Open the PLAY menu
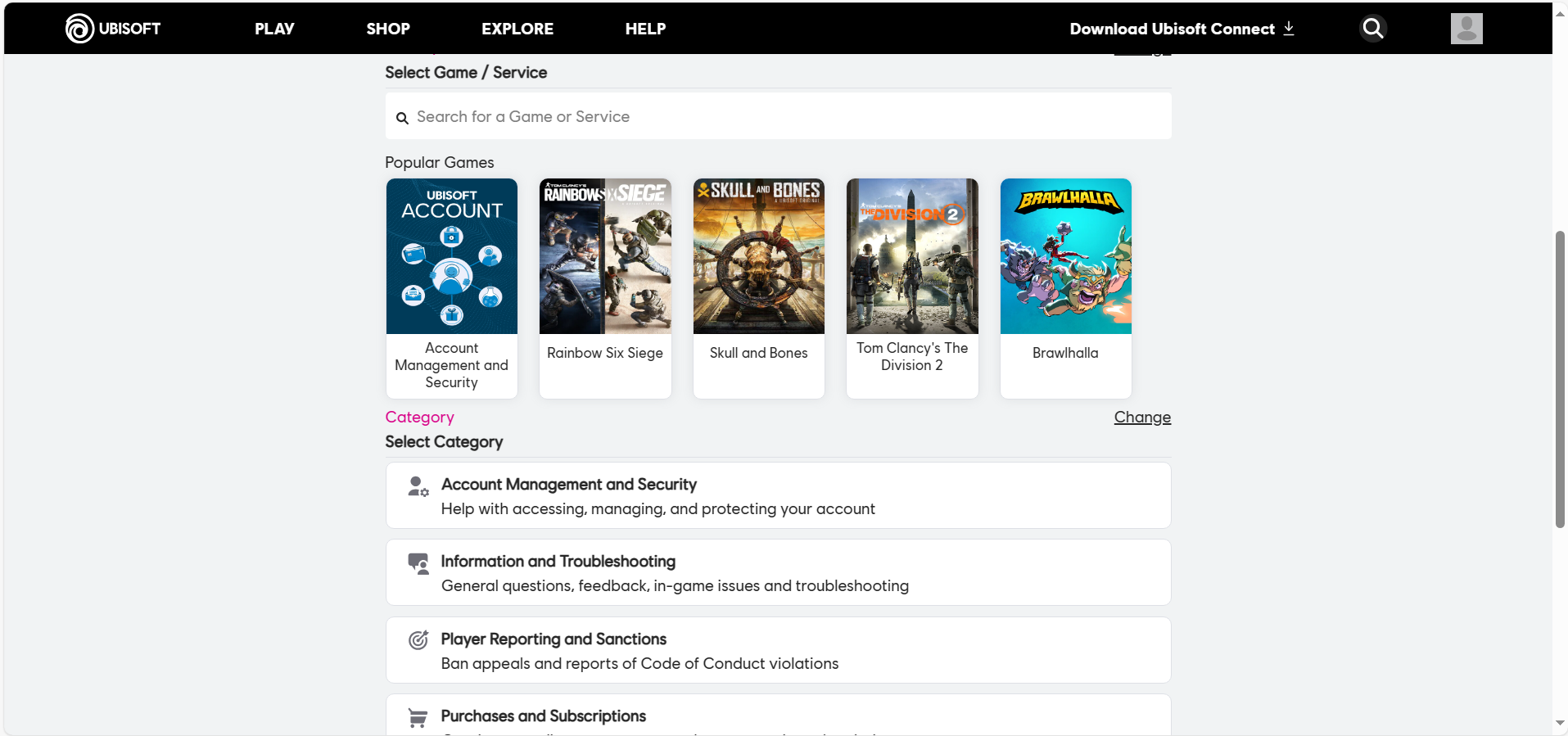Screen dimensions: 1568x736 [x=274, y=29]
